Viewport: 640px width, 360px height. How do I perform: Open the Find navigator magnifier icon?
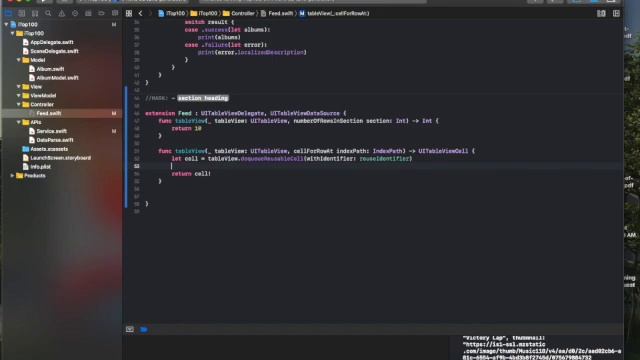[x=48, y=13]
